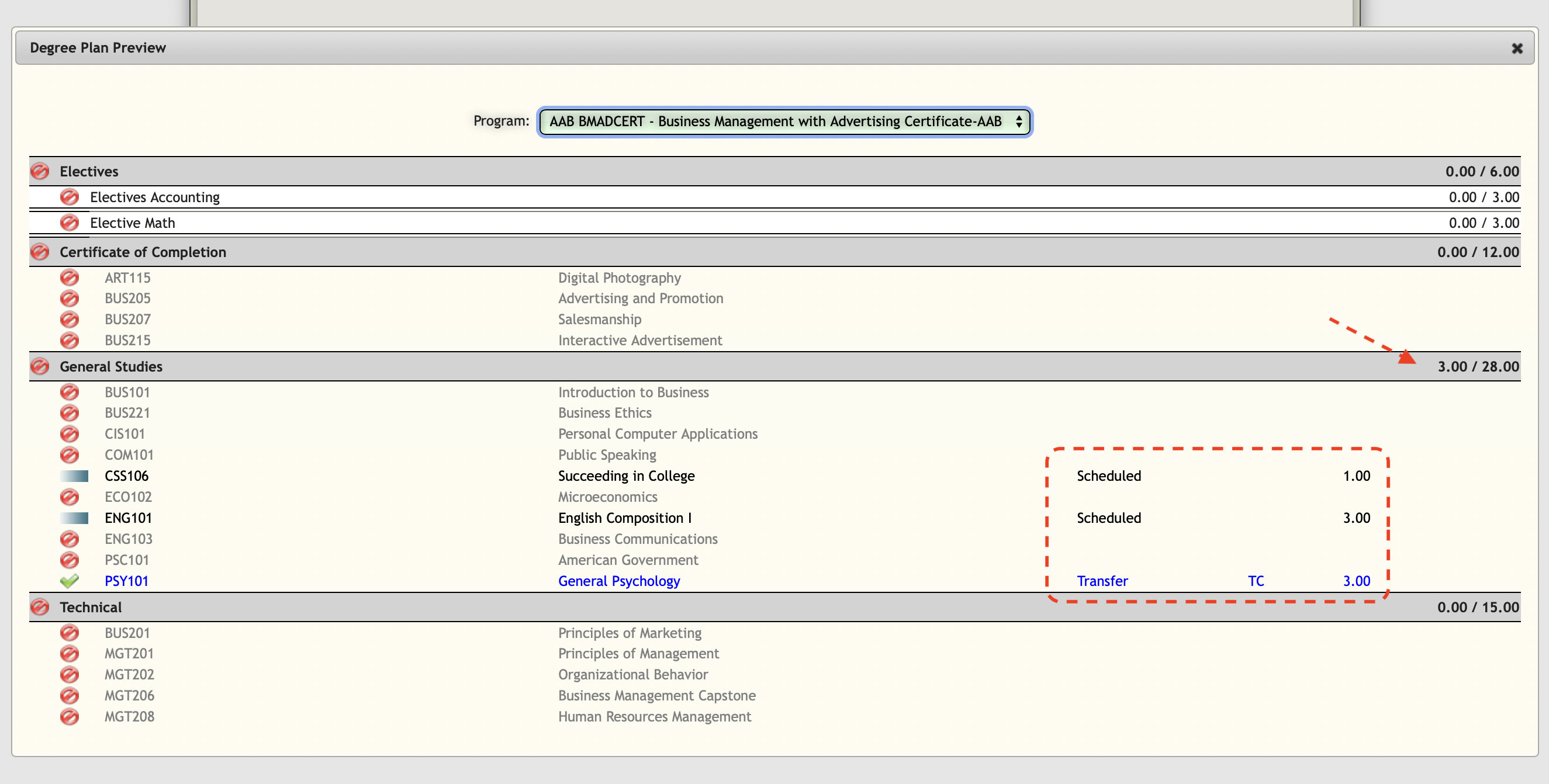This screenshot has width=1549, height=784.
Task: Click the red status icon next to MGT206
Action: click(x=69, y=695)
